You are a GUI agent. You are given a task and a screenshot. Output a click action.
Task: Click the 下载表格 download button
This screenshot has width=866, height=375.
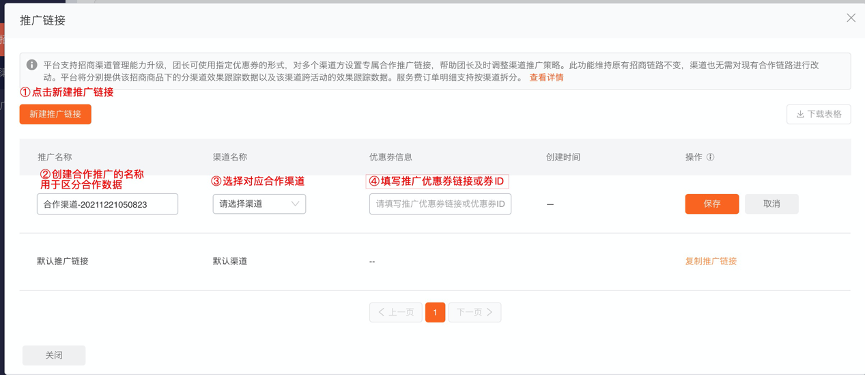819,114
